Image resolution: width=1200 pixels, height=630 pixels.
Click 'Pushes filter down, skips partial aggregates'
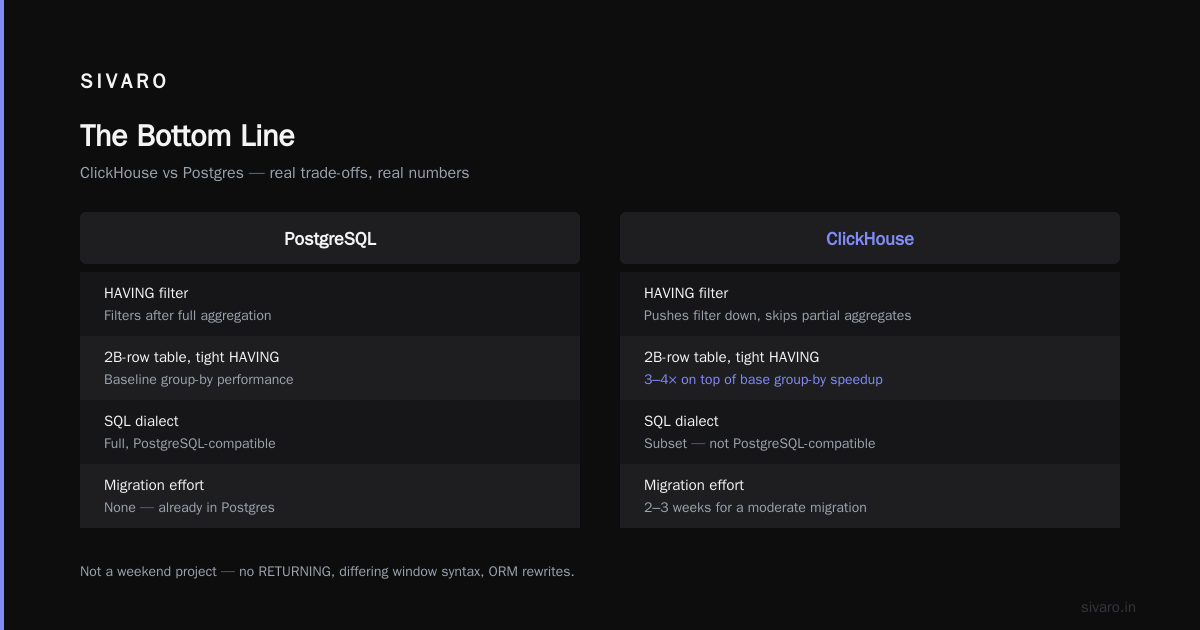point(777,315)
